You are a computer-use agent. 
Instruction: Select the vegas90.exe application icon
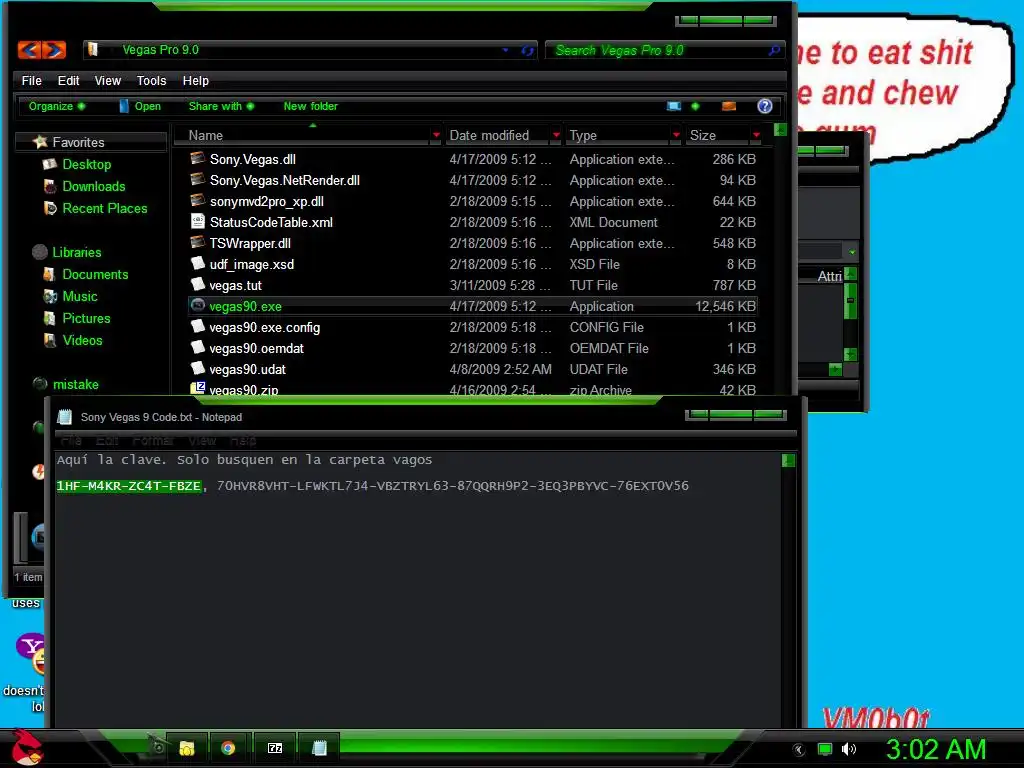click(198, 305)
